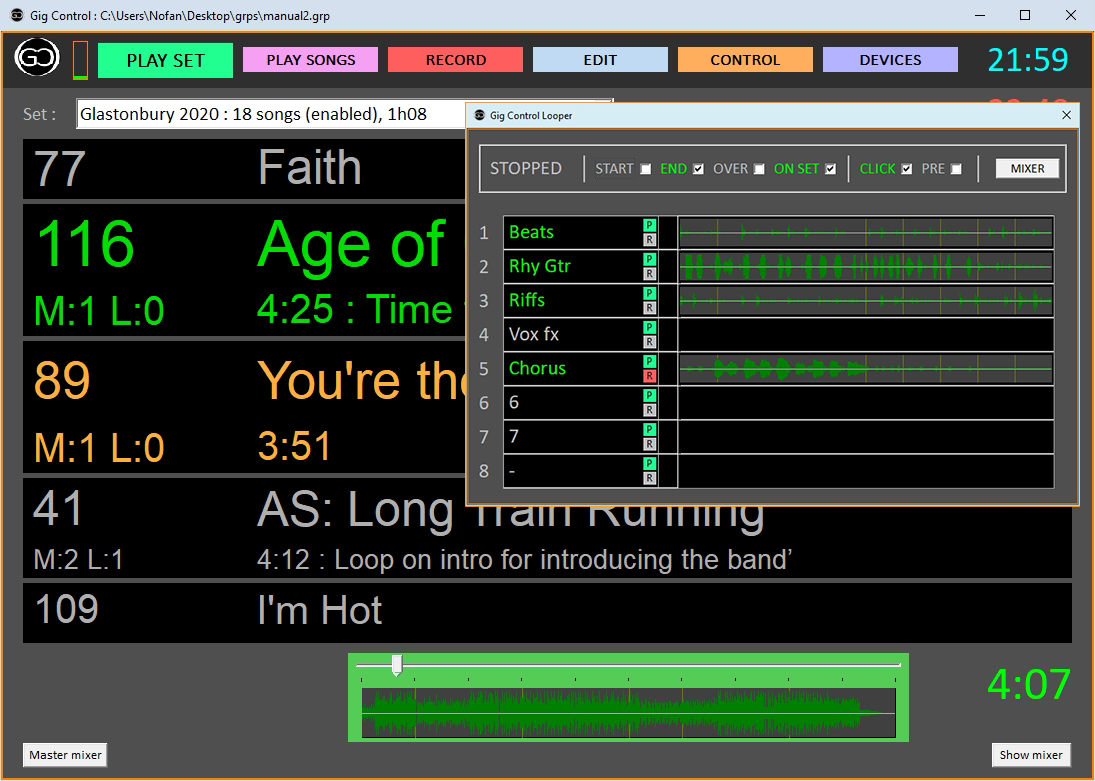Click the Riffs track waveform
The image size is (1095, 781).
(866, 300)
